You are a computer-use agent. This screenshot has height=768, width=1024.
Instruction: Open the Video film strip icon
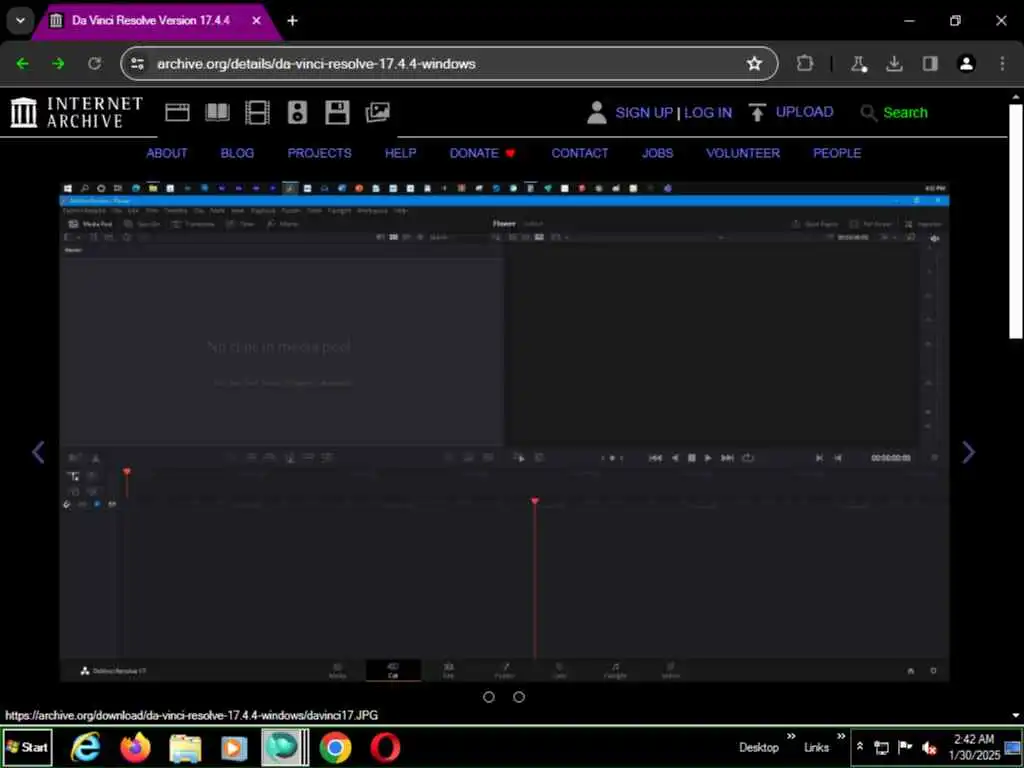click(257, 112)
